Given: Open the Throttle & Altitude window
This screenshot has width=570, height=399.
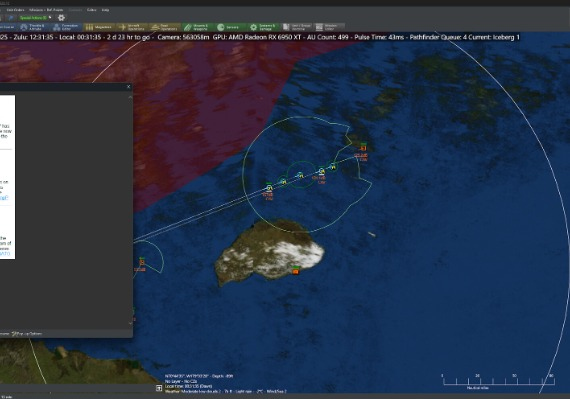Looking at the screenshot, I should (x=33, y=27).
